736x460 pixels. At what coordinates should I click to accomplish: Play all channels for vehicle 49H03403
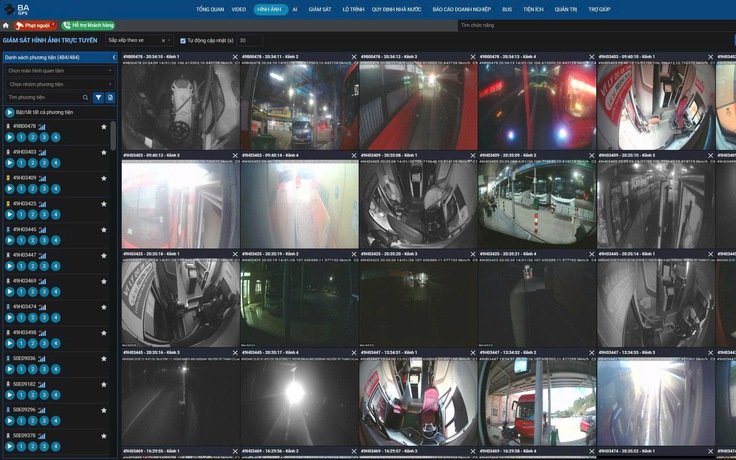coord(10,162)
